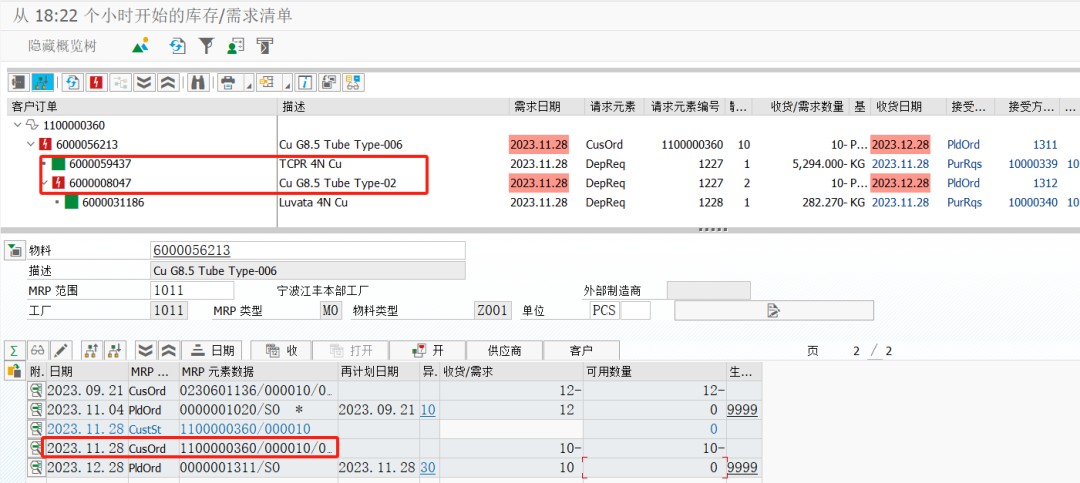Click the binoculars find icon
This screenshot has height=483, width=1080.
point(198,83)
